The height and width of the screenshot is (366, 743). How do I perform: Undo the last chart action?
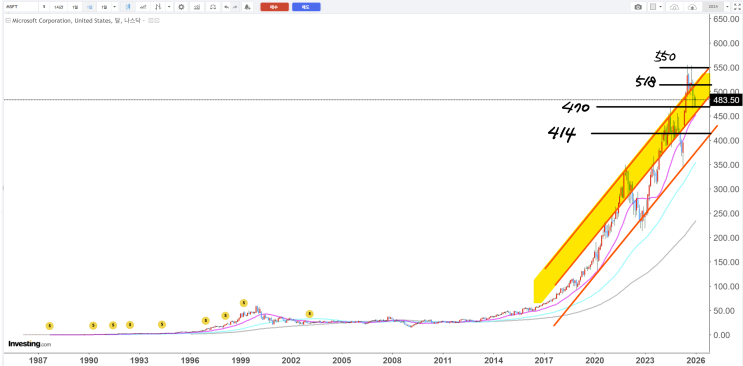227,7
